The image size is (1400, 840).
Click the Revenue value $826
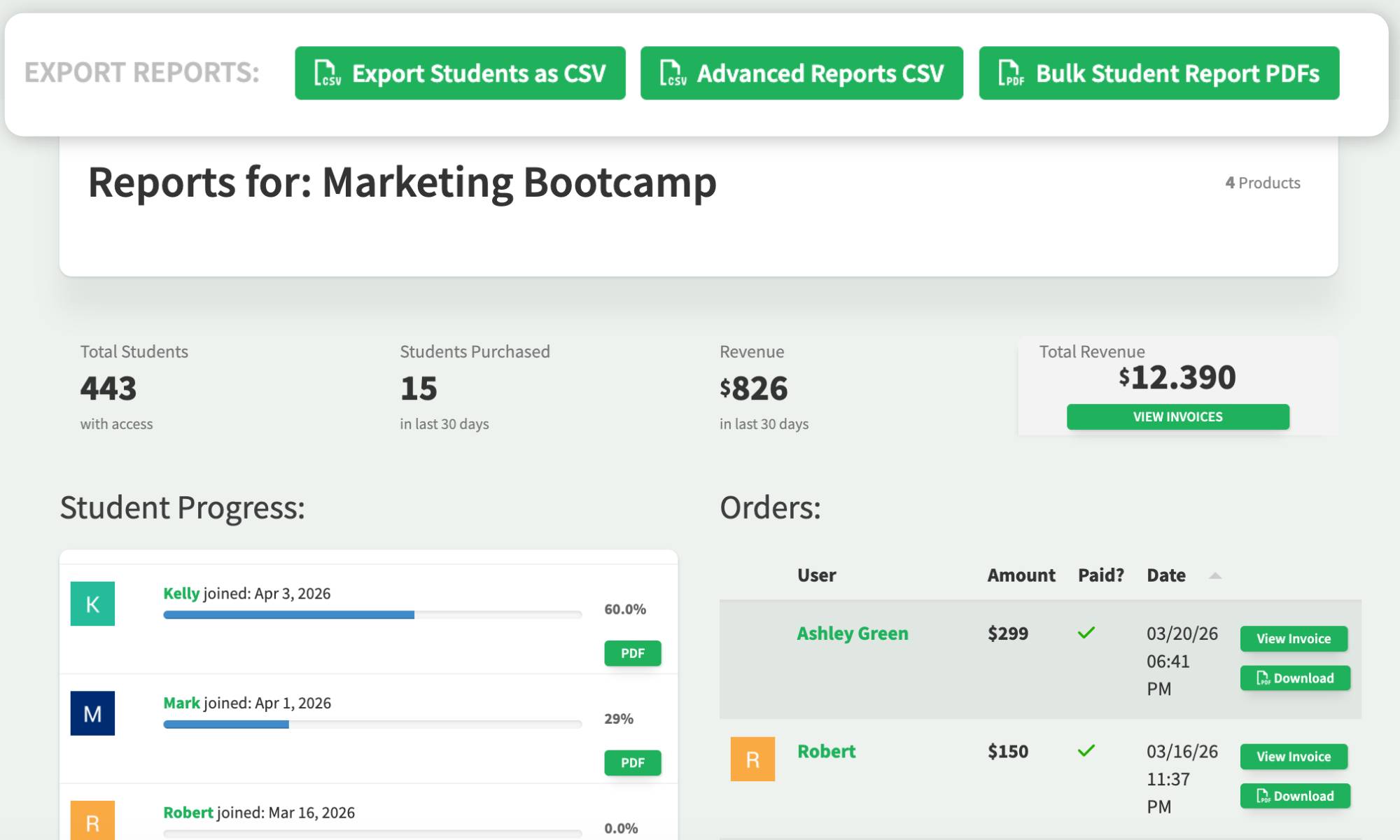pyautogui.click(x=754, y=388)
